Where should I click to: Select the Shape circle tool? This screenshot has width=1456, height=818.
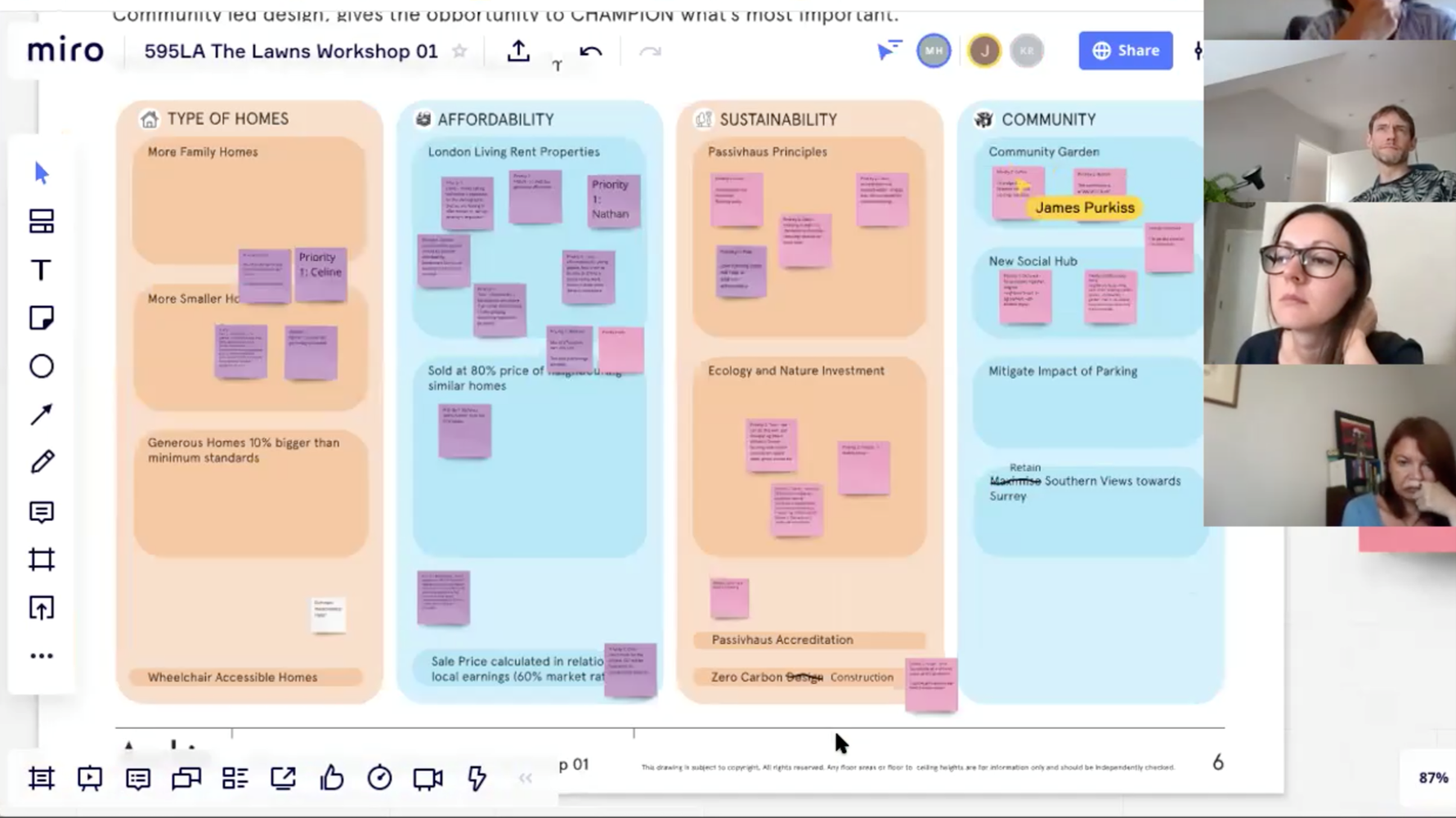click(42, 366)
